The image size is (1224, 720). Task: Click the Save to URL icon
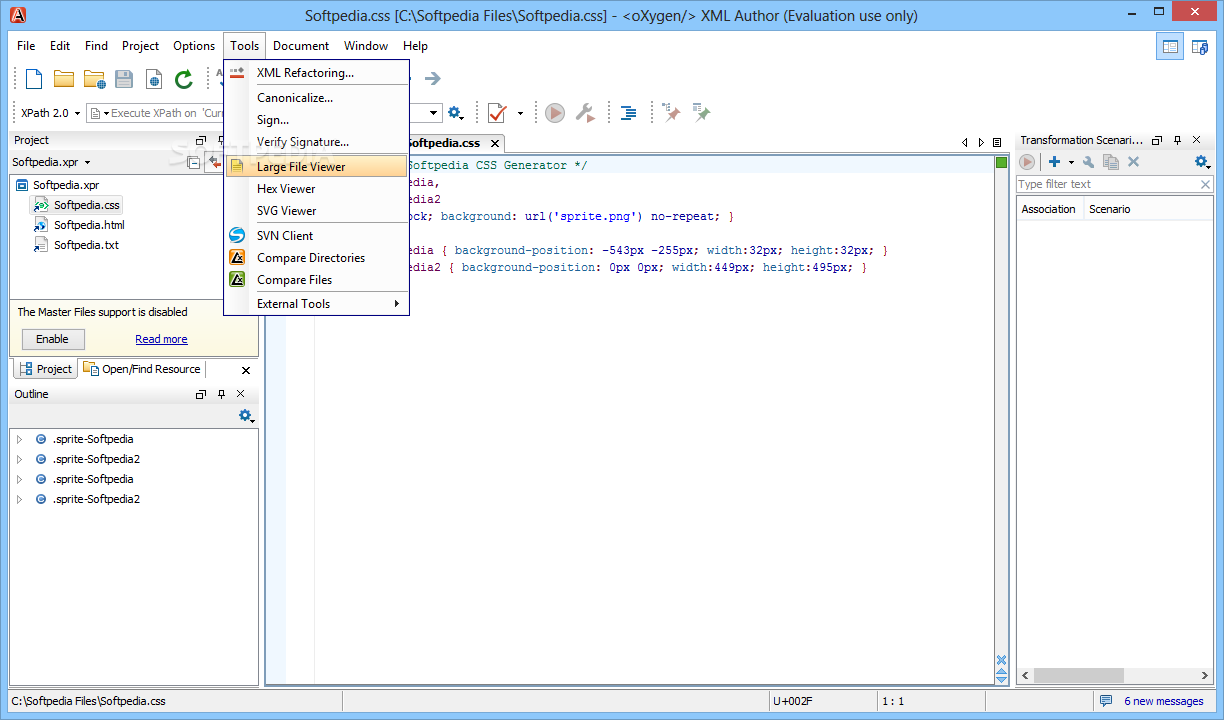154,79
